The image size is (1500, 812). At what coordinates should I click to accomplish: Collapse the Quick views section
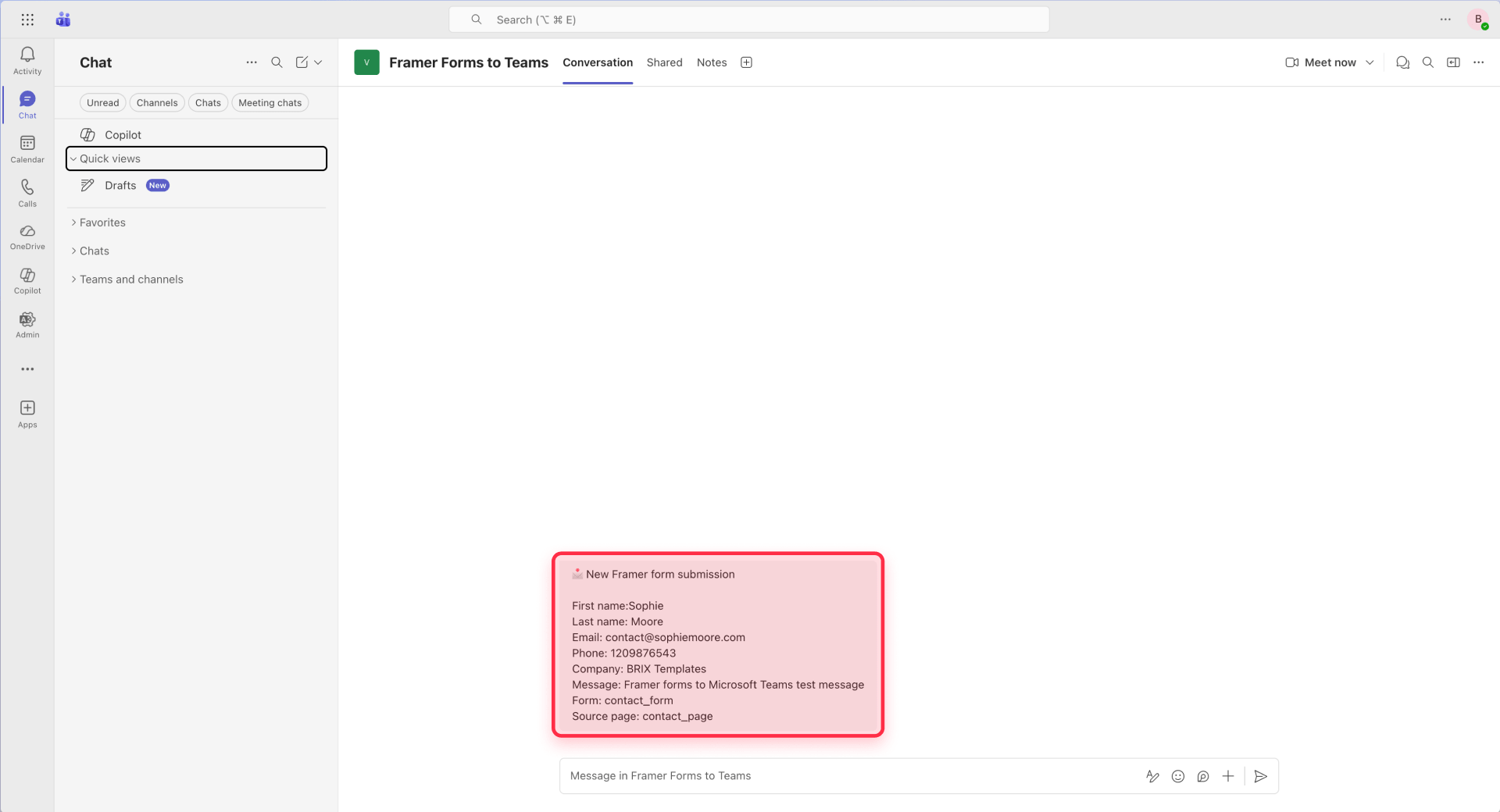196,158
